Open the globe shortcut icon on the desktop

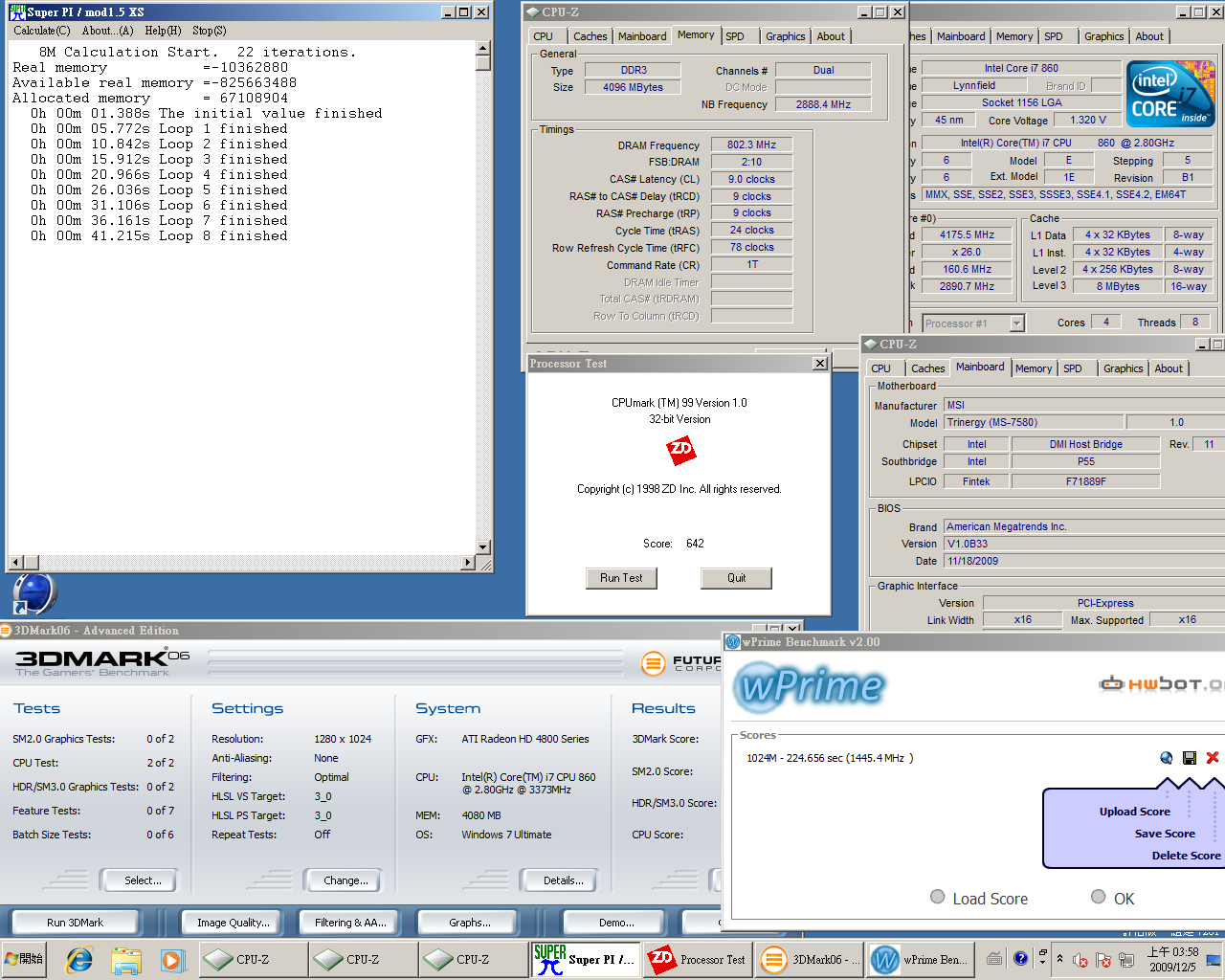tap(35, 593)
